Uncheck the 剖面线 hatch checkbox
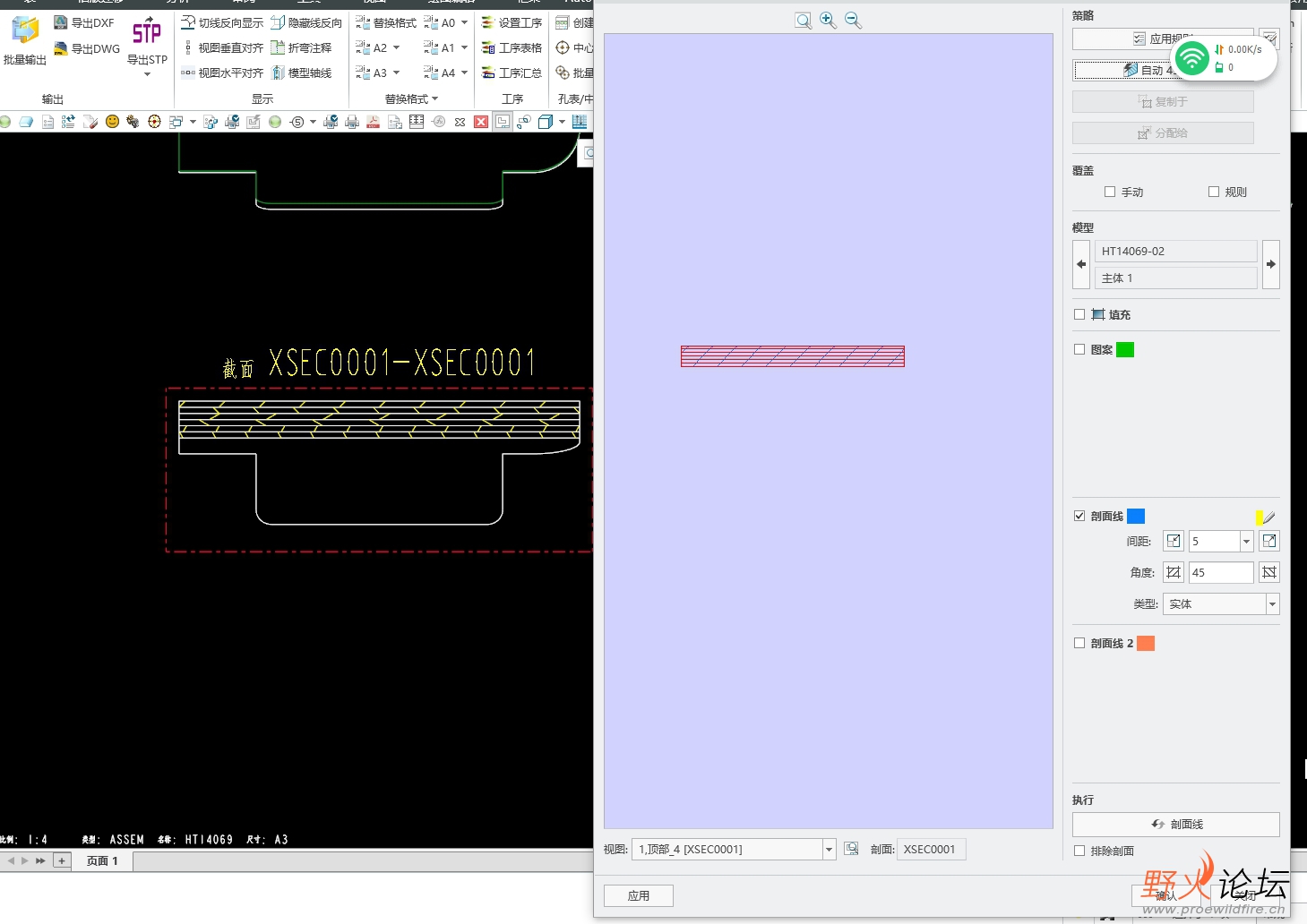This screenshot has width=1307, height=924. click(1079, 516)
